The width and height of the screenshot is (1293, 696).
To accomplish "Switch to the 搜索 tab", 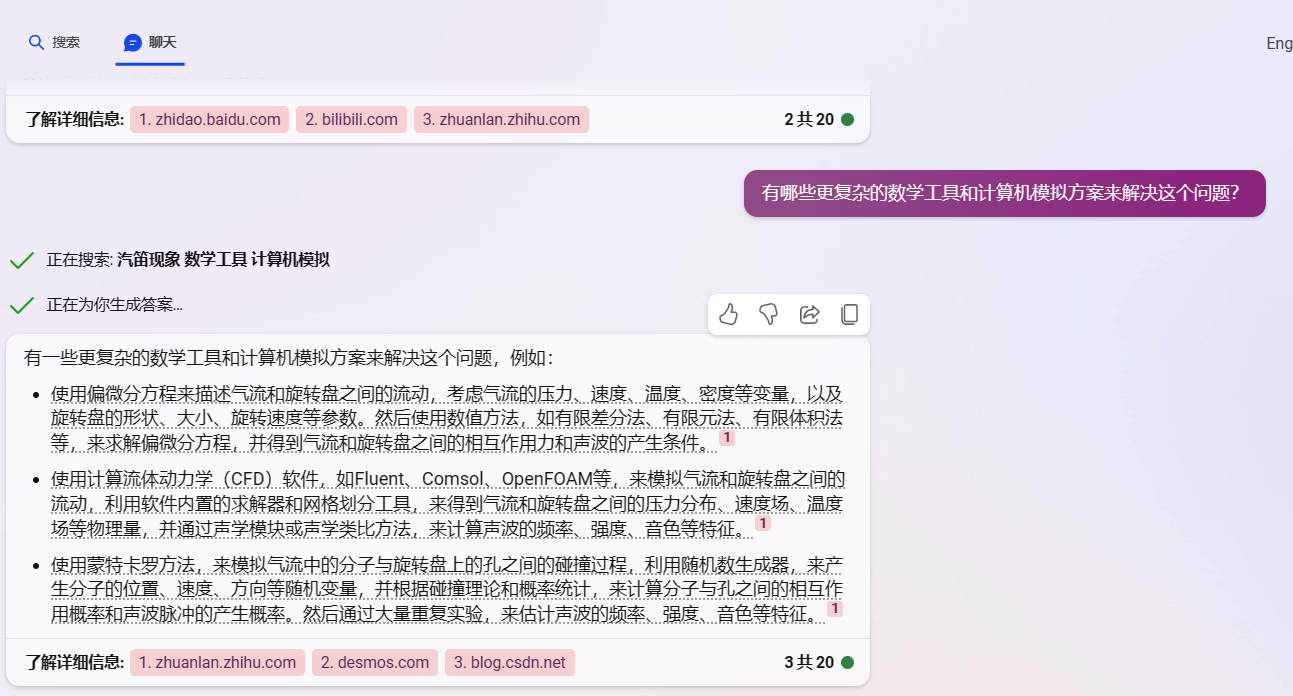I will click(x=54, y=42).
